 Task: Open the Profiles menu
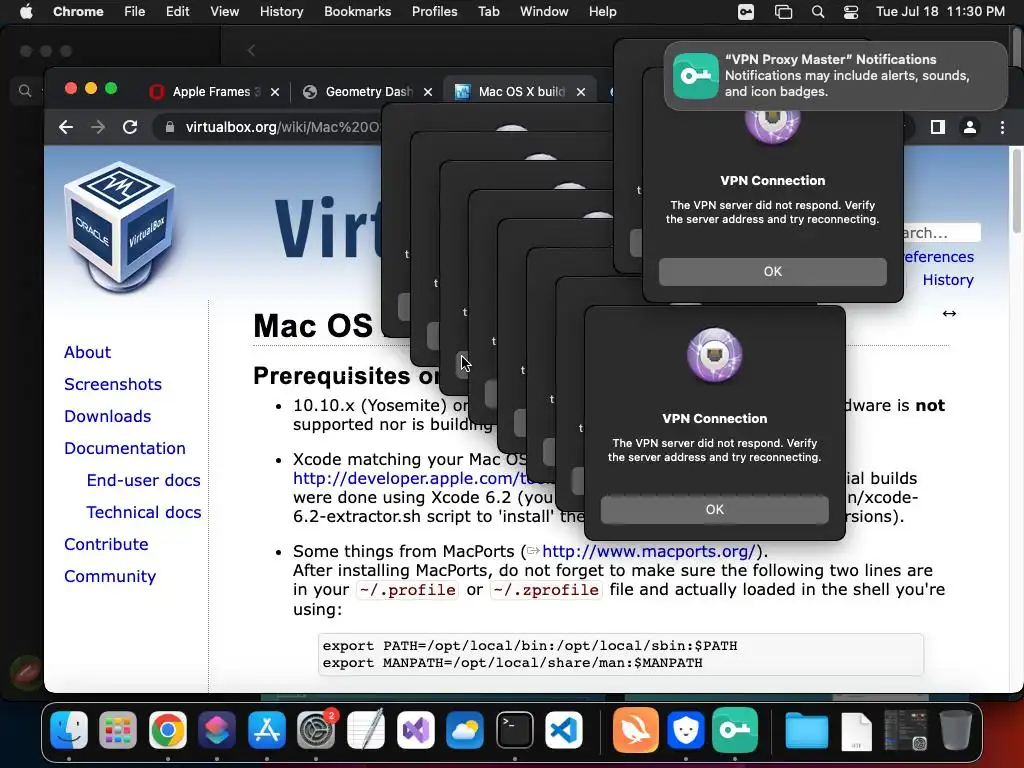[x=434, y=11]
